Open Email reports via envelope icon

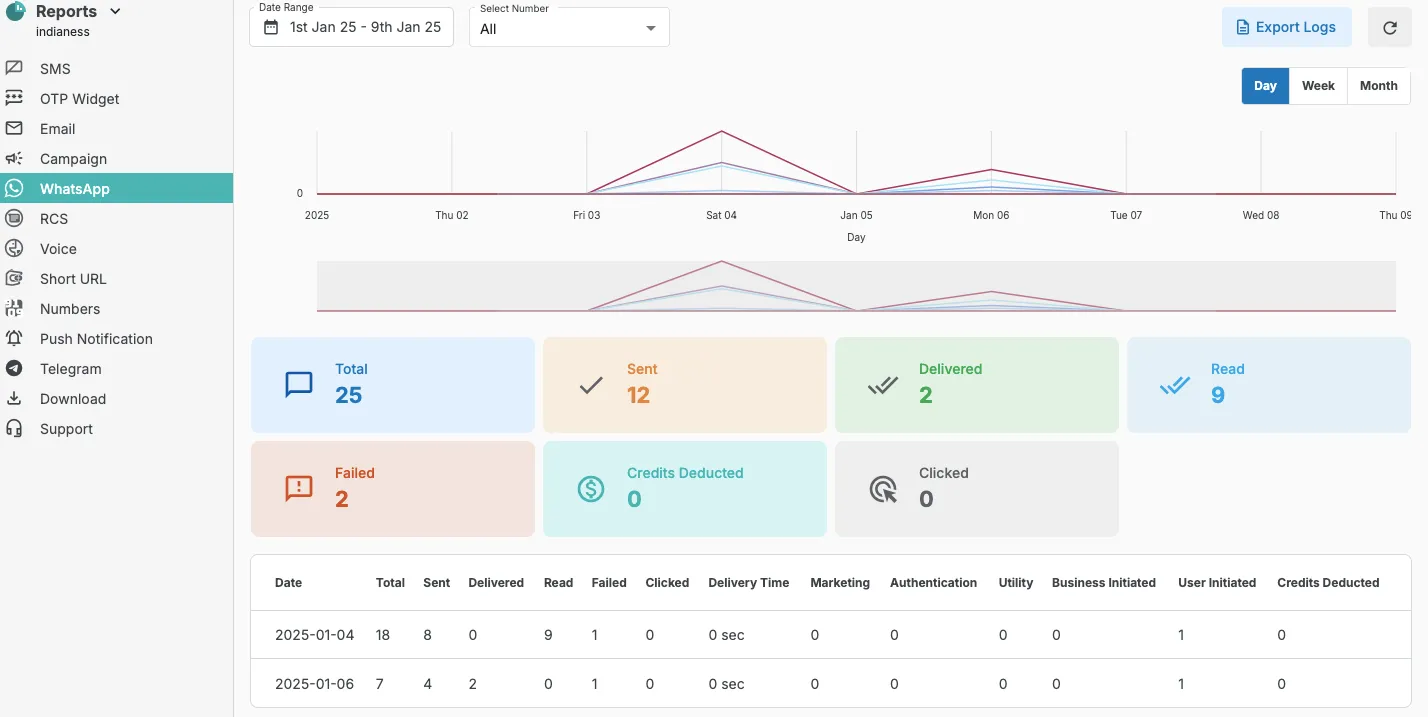click(x=14, y=129)
